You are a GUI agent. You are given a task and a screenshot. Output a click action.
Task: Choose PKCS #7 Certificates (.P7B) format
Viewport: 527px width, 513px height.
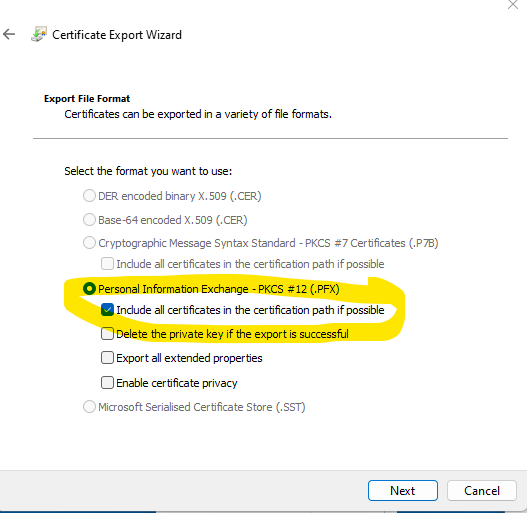click(x=89, y=243)
